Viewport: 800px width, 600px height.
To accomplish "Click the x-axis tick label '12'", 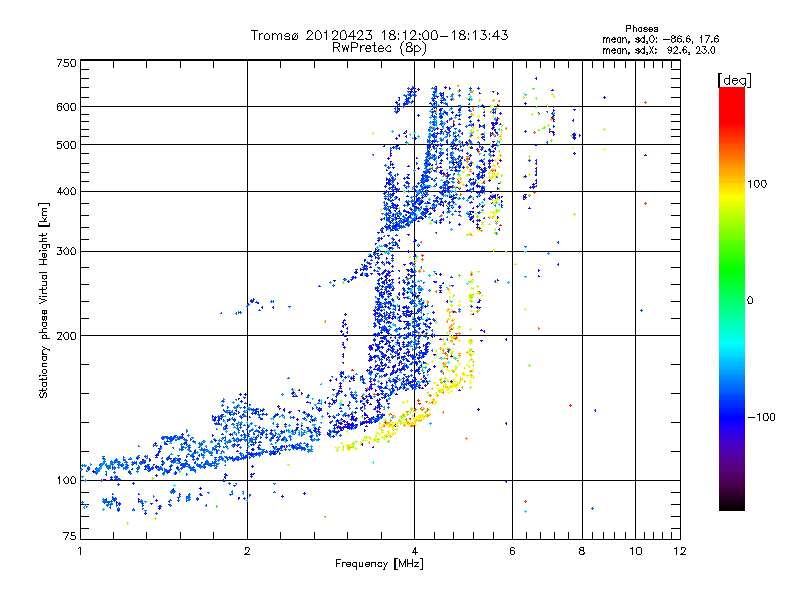I will point(680,551).
